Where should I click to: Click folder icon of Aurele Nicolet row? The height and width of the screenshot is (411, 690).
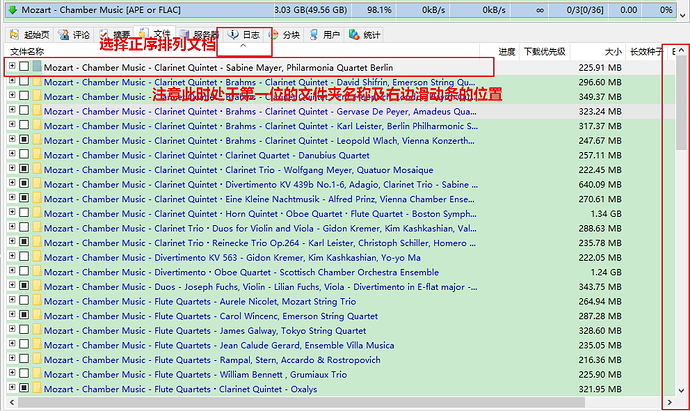[x=37, y=301]
